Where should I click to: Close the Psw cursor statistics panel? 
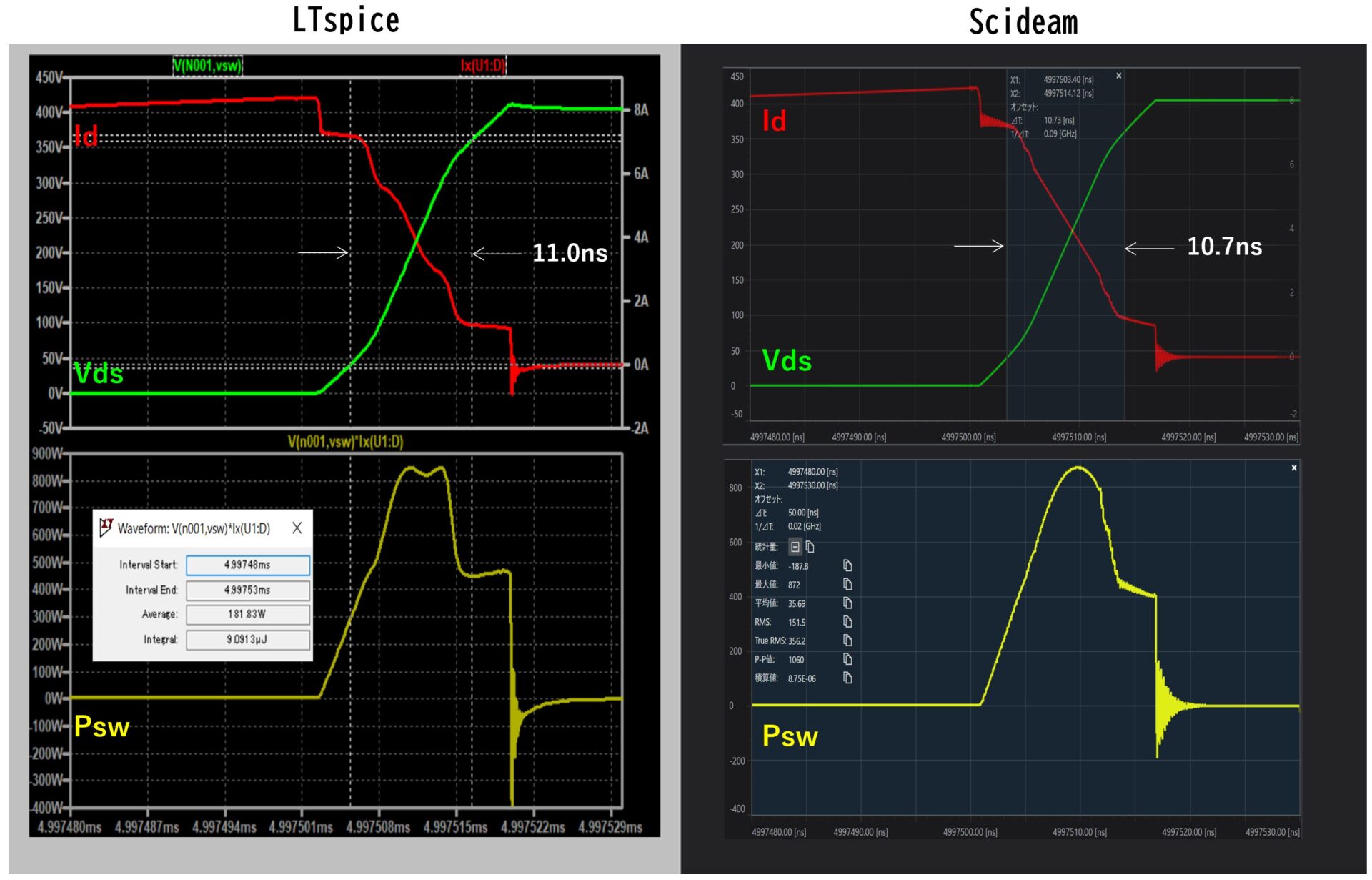coord(1293,468)
